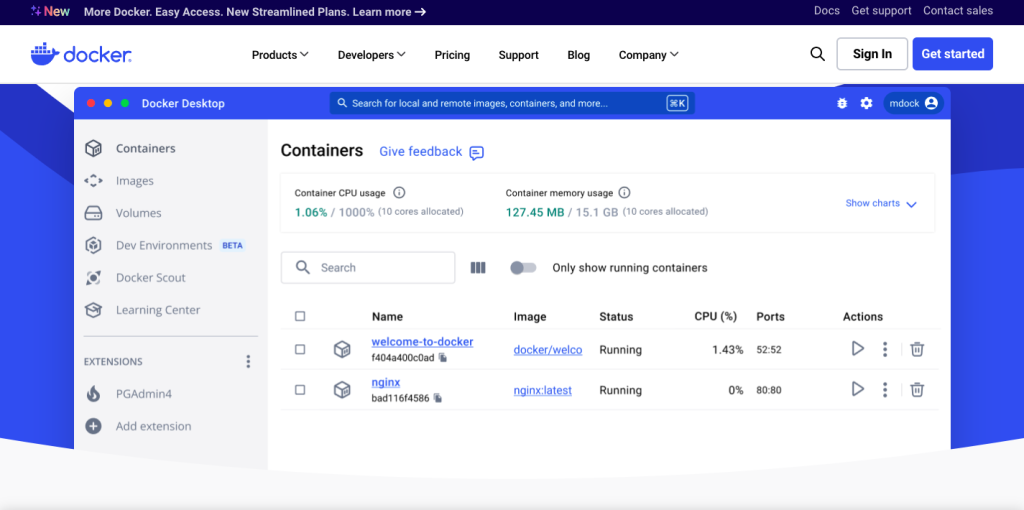Open the website search magnifier icon
The height and width of the screenshot is (510, 1024).
pos(817,54)
